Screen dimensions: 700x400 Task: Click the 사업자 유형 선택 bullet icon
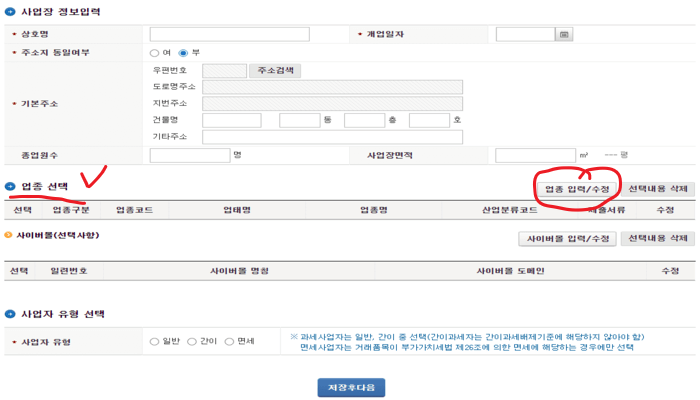coord(10,314)
